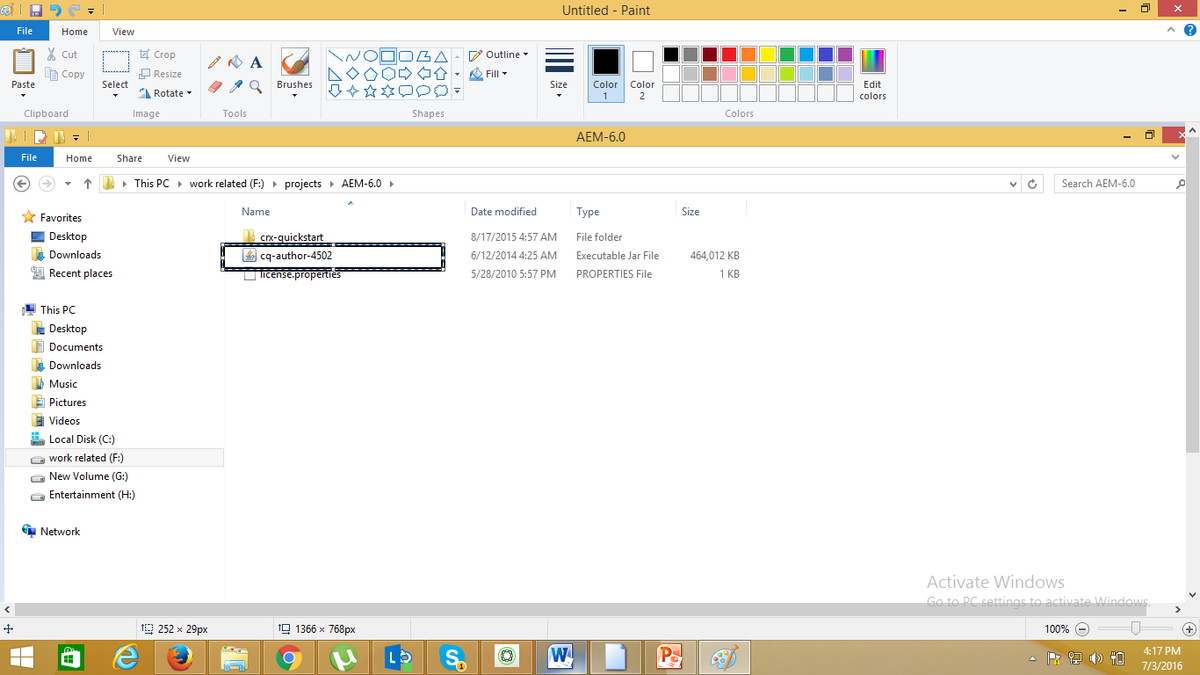The width and height of the screenshot is (1200, 675).
Task: Open Customize Quick Access Toolbar dropdown in Paint
Action: pyautogui.click(x=91, y=11)
